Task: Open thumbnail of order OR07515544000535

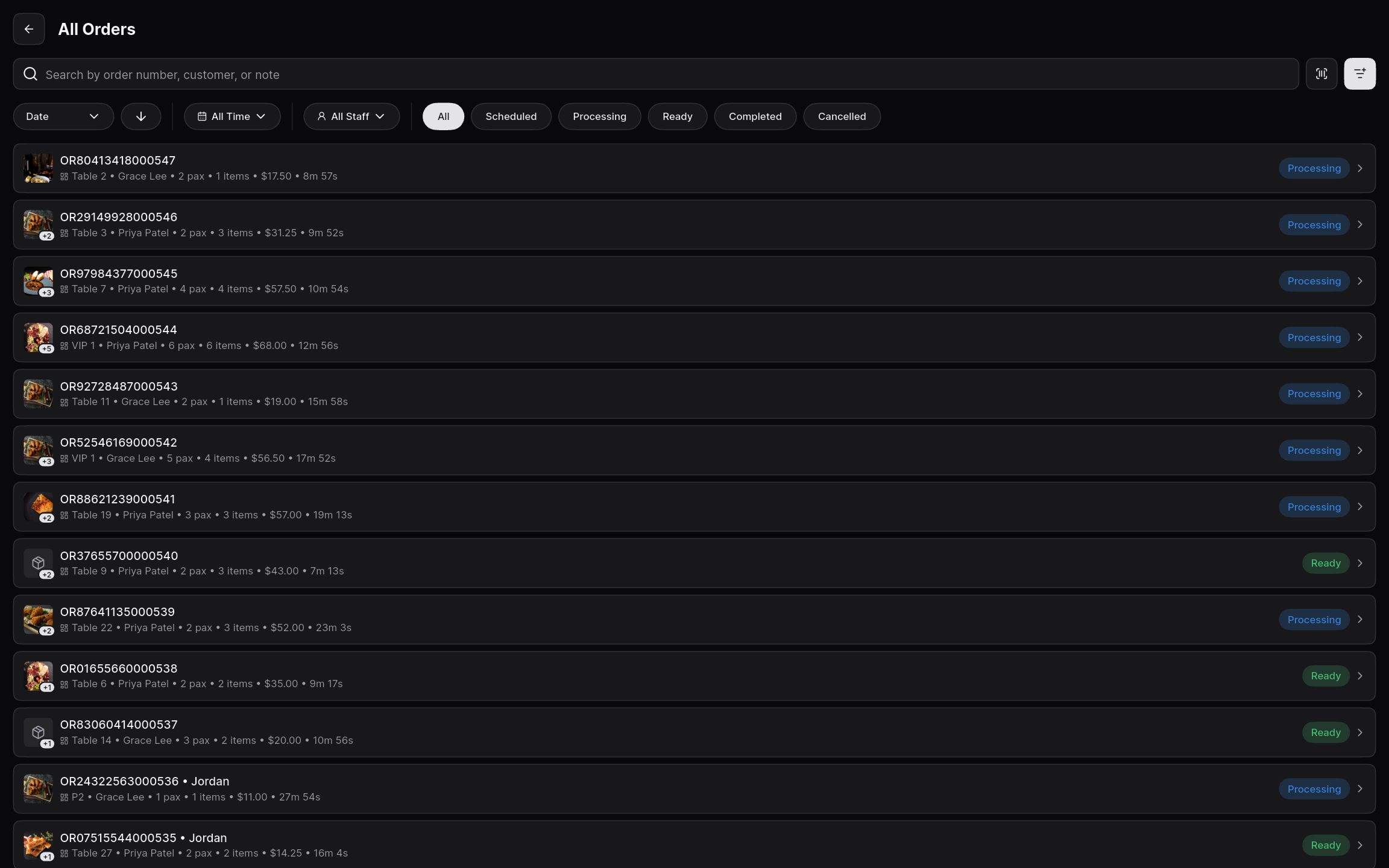Action: (38, 845)
